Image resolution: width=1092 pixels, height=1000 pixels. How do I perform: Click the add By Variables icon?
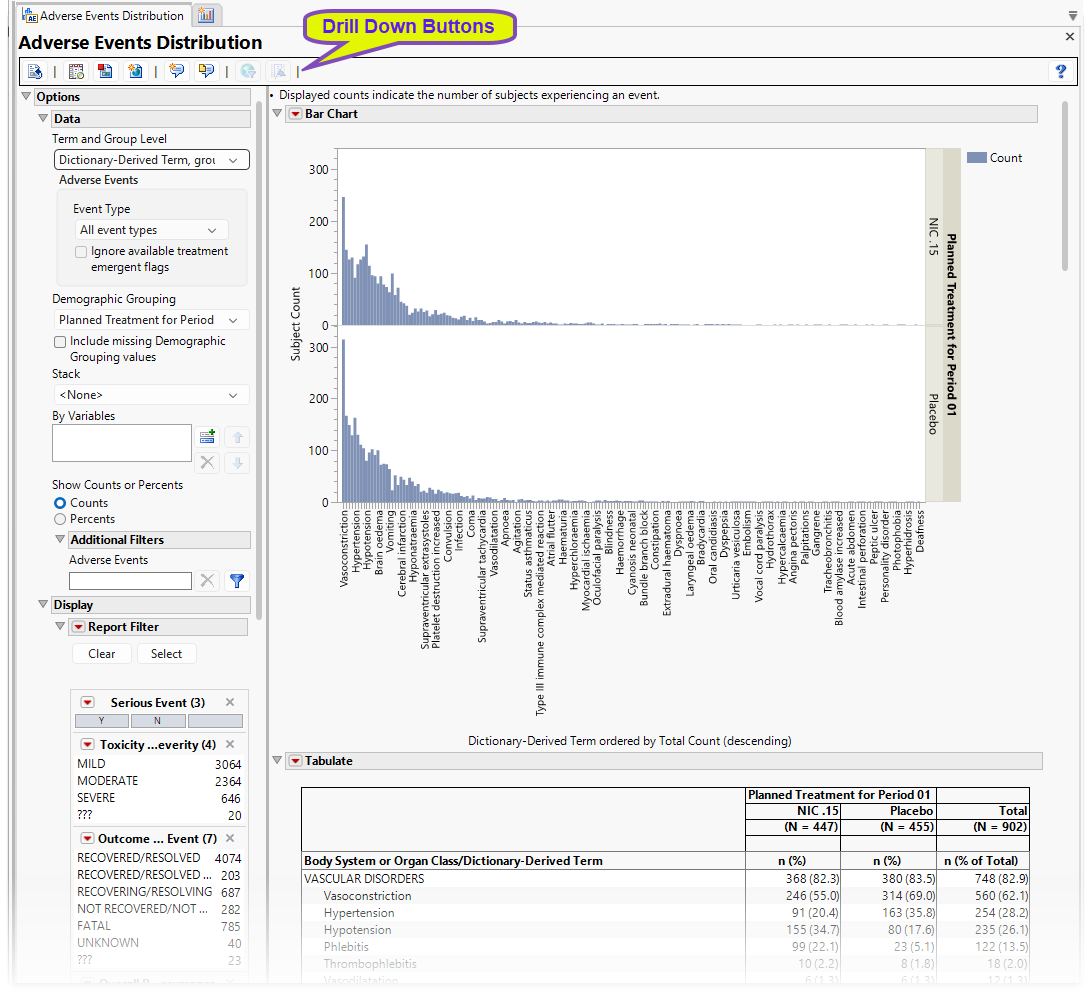207,436
